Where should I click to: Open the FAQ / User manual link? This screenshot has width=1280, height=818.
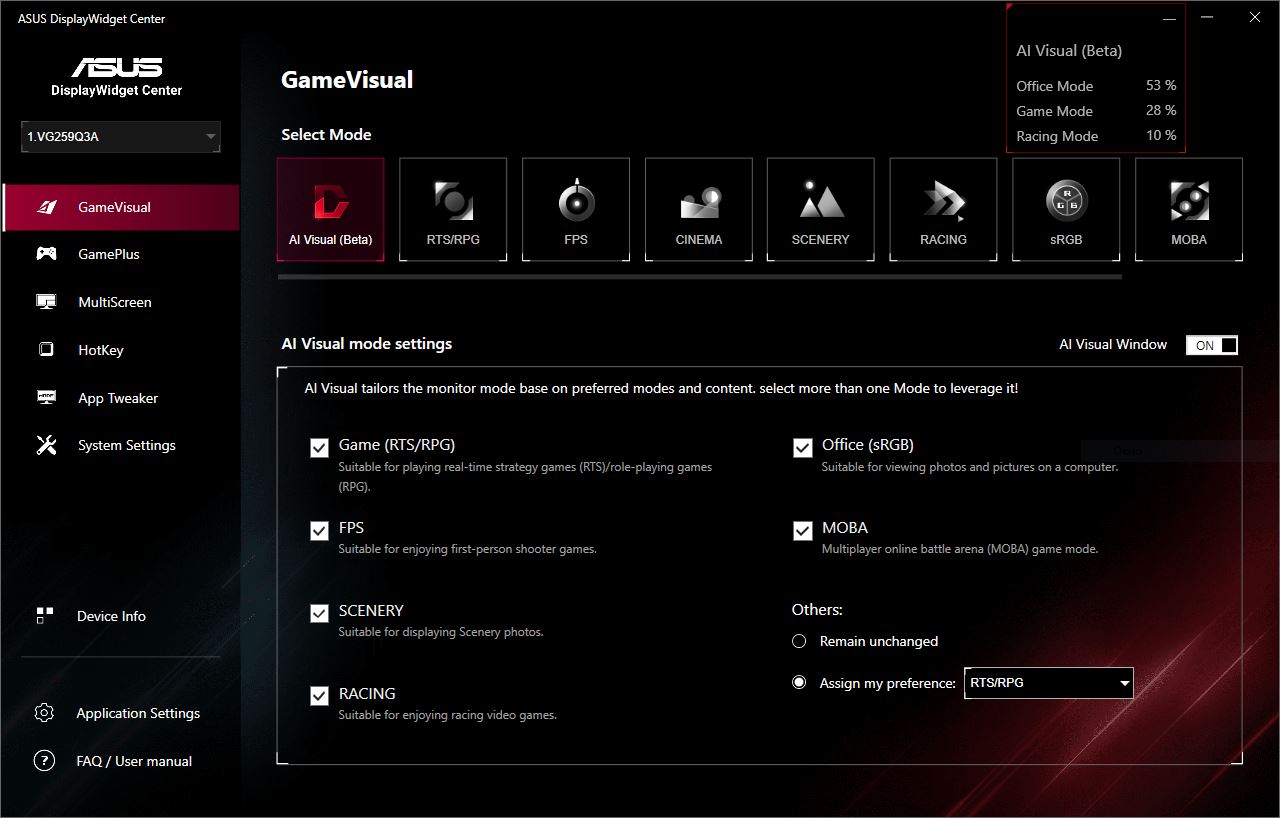coord(134,761)
